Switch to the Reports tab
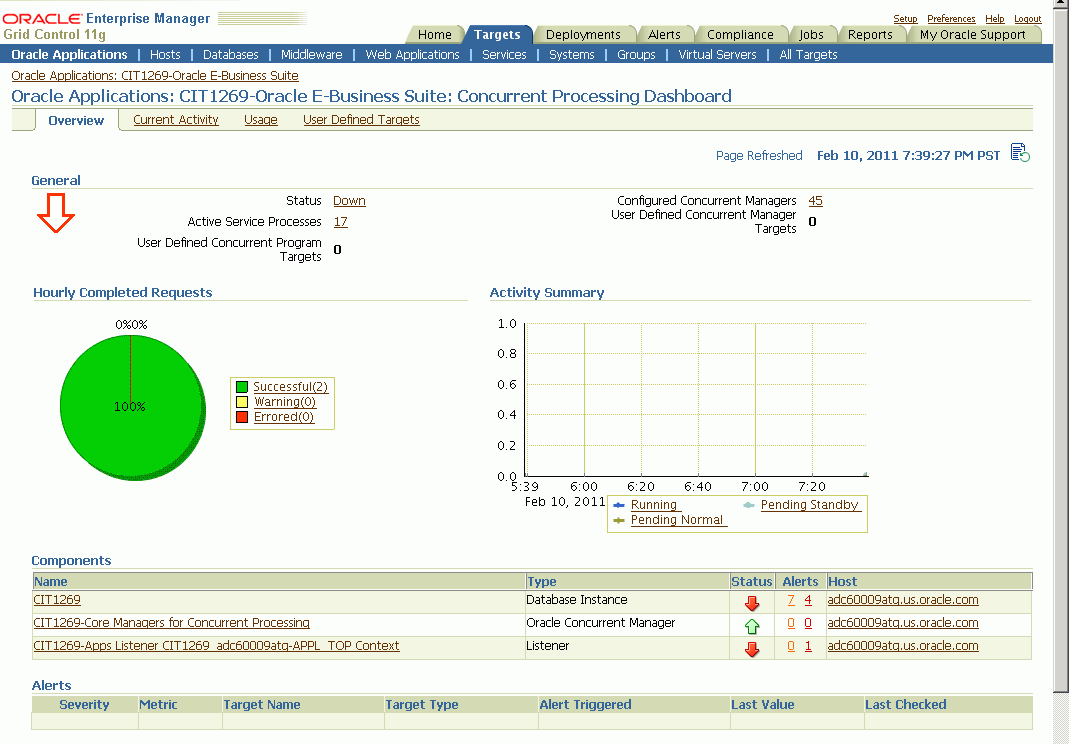Image resolution: width=1069 pixels, height=744 pixels. pos(870,35)
